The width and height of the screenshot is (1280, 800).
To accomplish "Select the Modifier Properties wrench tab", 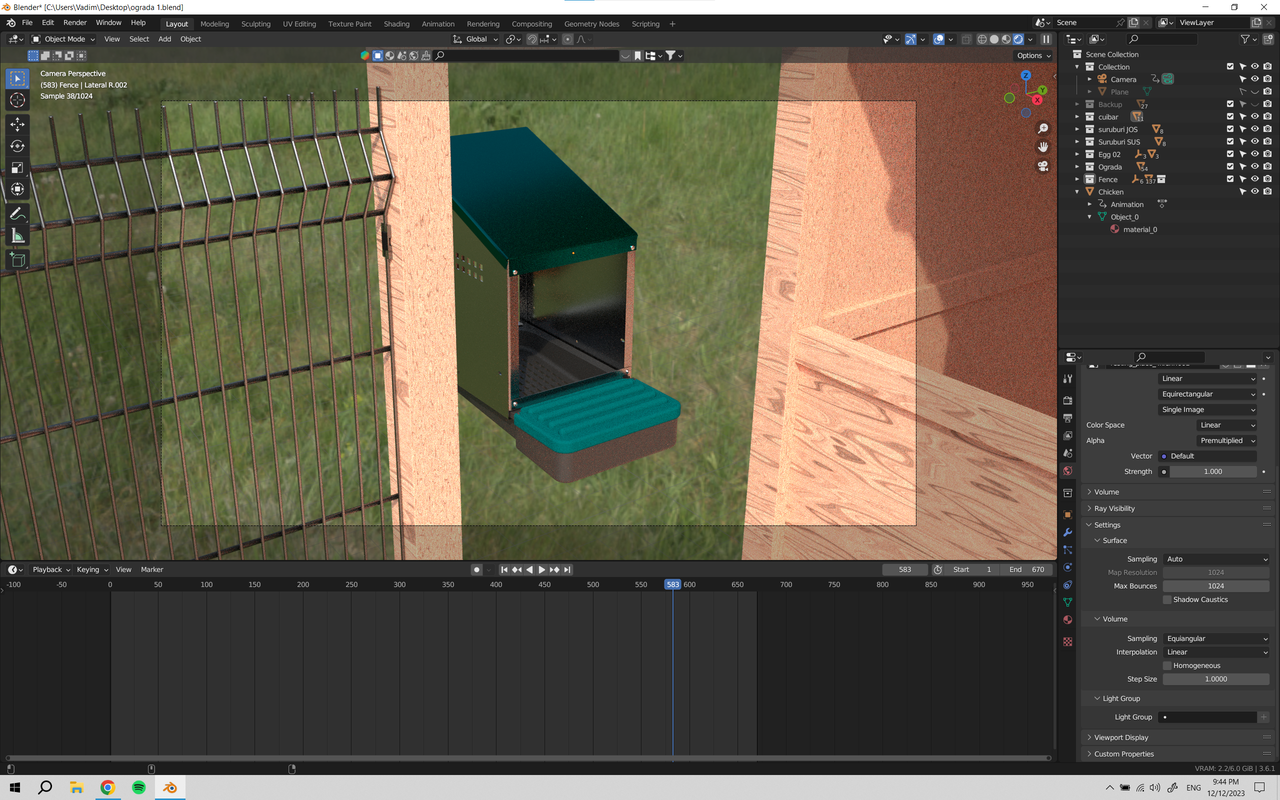I will [x=1067, y=530].
